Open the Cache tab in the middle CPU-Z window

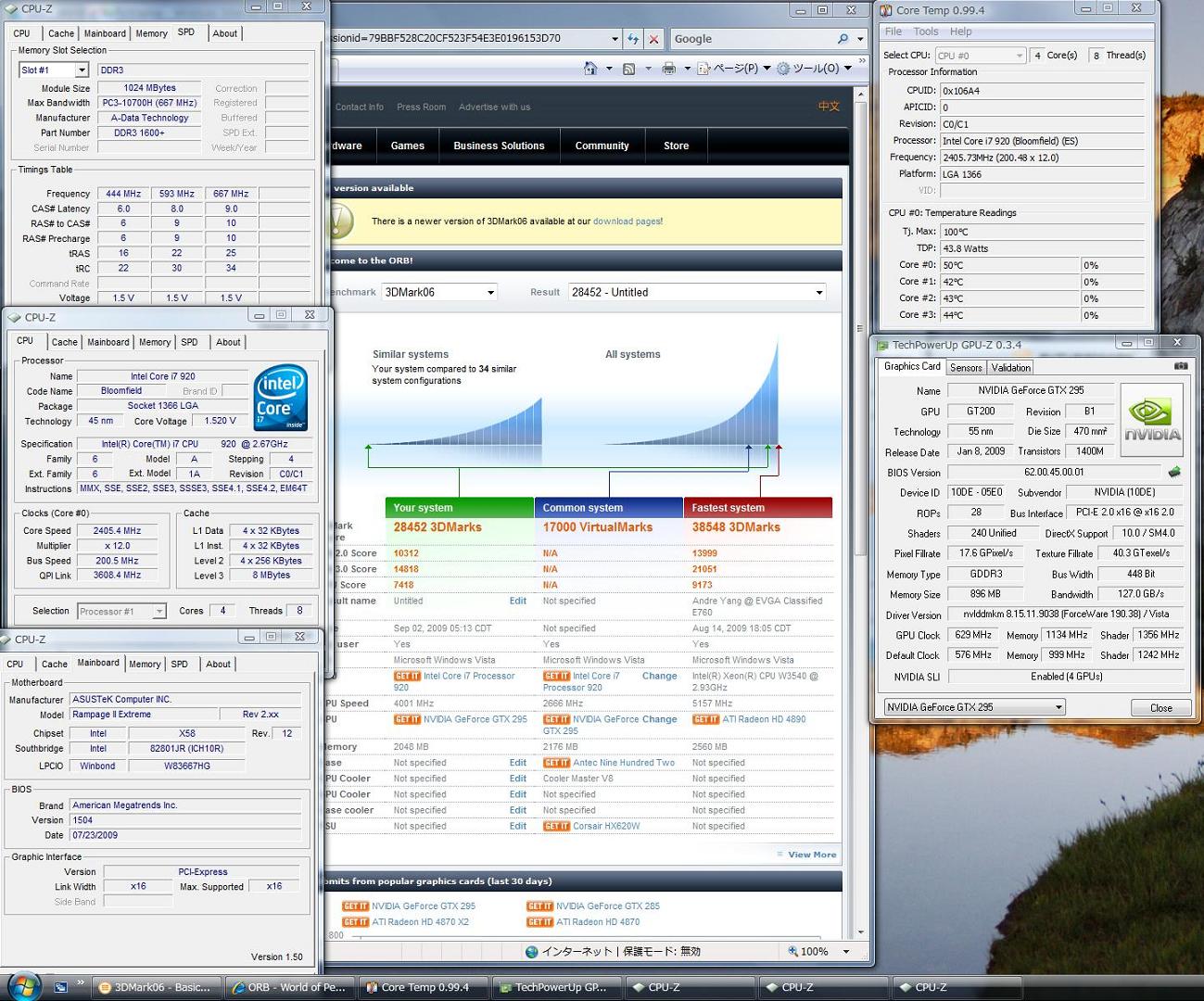(65, 342)
